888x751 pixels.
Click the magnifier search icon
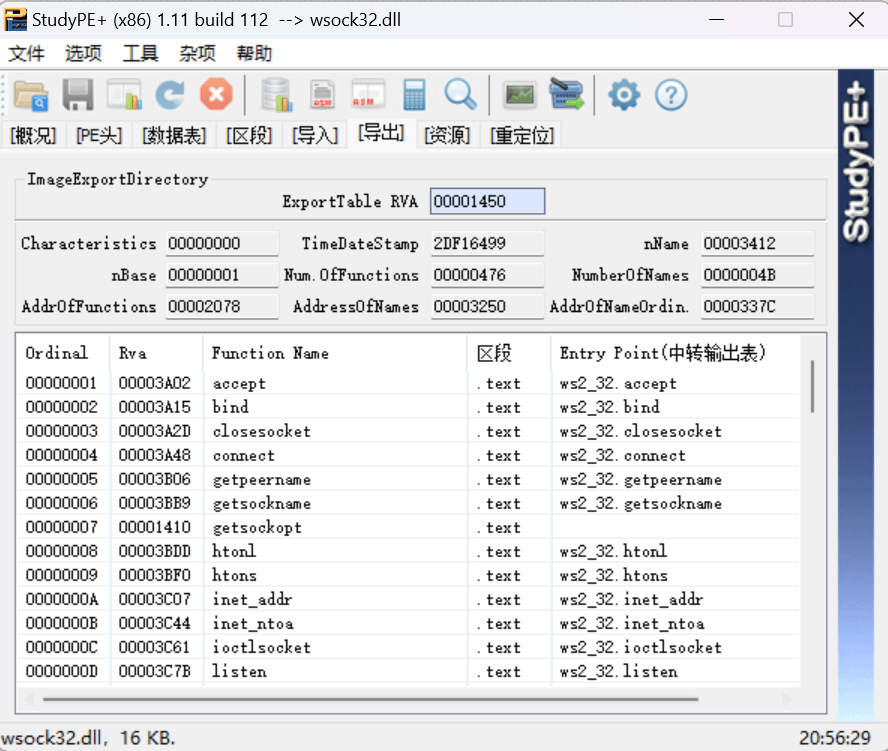pos(460,95)
